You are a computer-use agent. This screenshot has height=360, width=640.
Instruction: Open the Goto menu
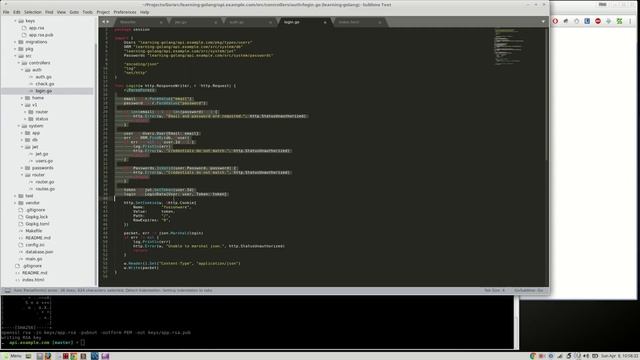pos(74,12)
